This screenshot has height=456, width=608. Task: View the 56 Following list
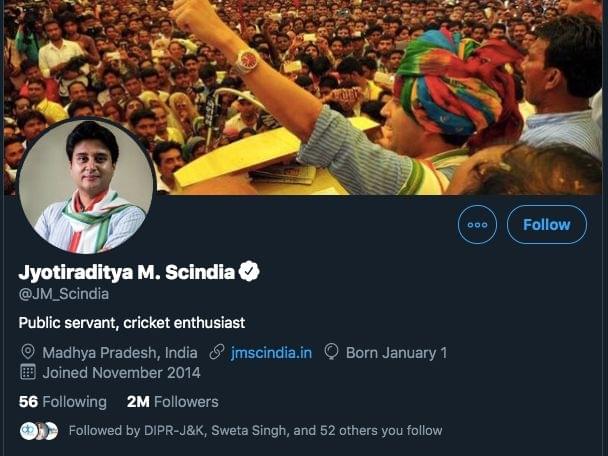tap(62, 402)
